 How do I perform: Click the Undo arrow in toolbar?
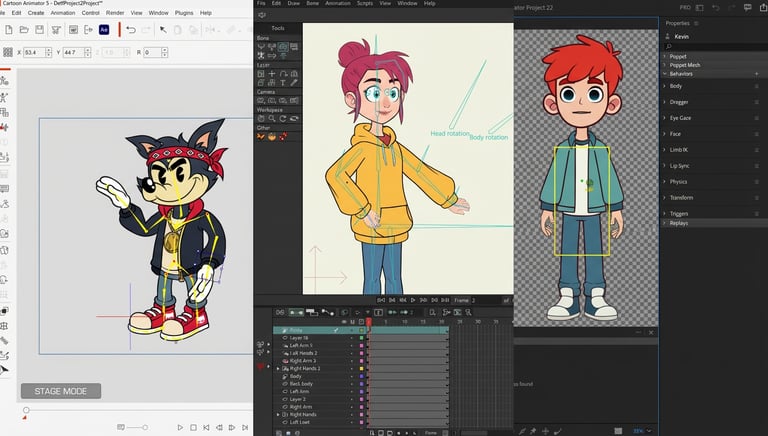click(130, 30)
